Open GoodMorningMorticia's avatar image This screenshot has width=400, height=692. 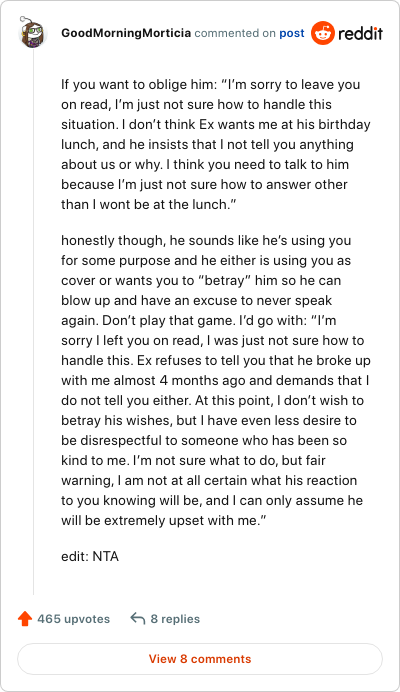[32, 32]
